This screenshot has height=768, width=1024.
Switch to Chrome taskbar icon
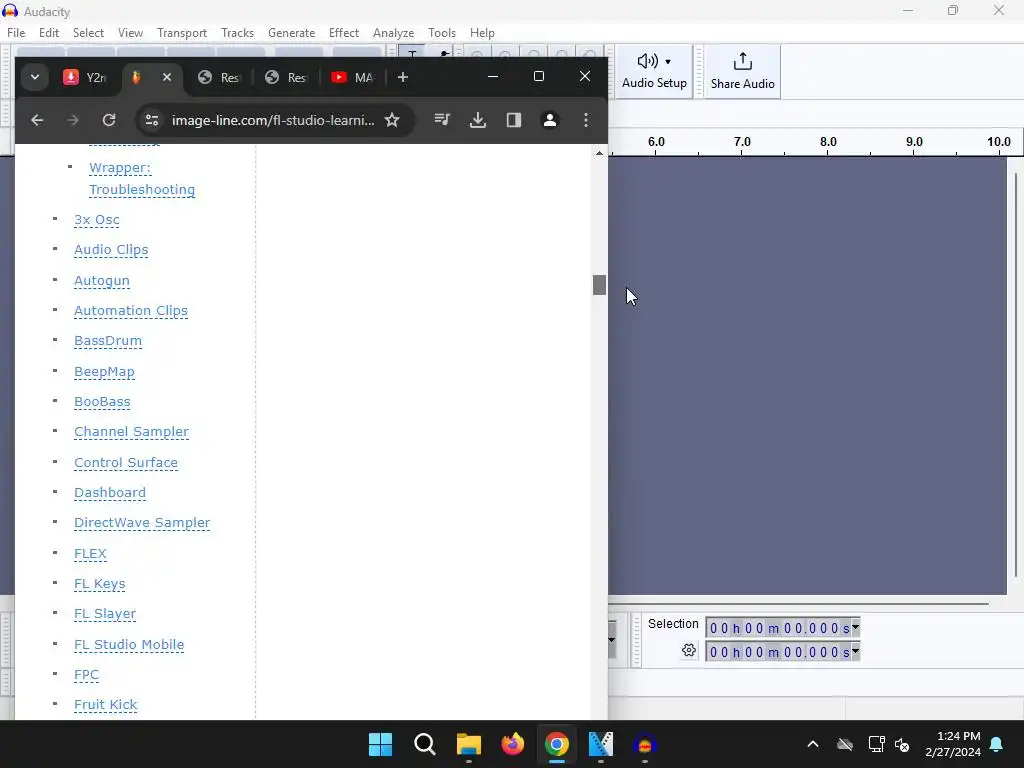coord(557,744)
